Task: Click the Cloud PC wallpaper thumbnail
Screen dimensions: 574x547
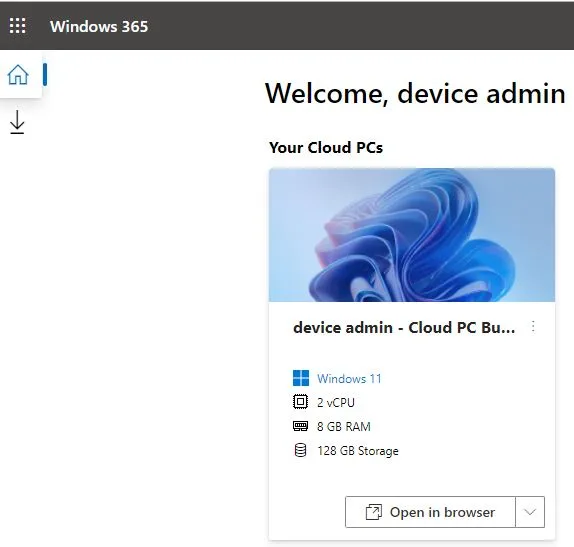Action: pos(412,235)
